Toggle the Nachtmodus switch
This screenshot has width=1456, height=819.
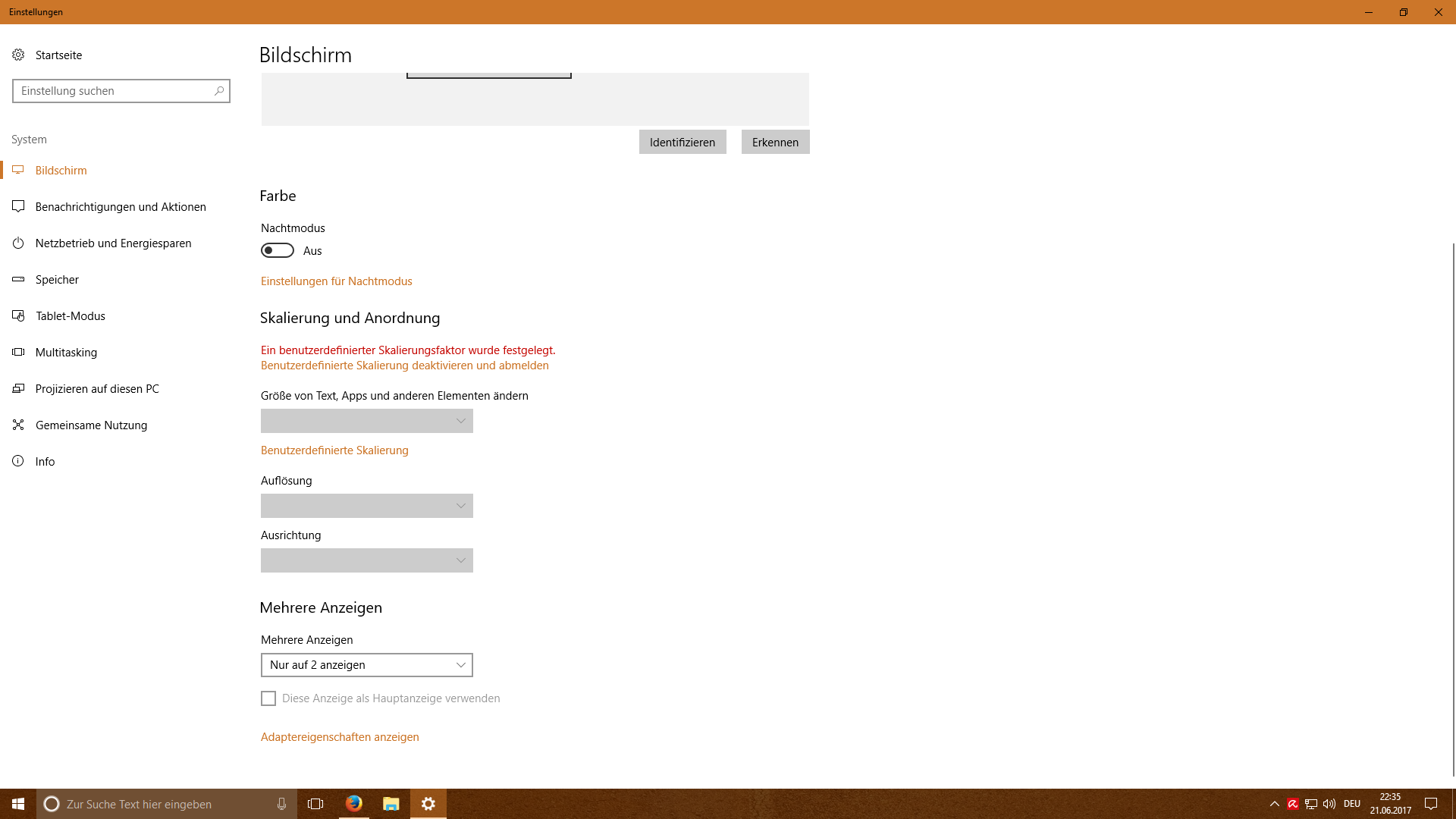pos(278,250)
